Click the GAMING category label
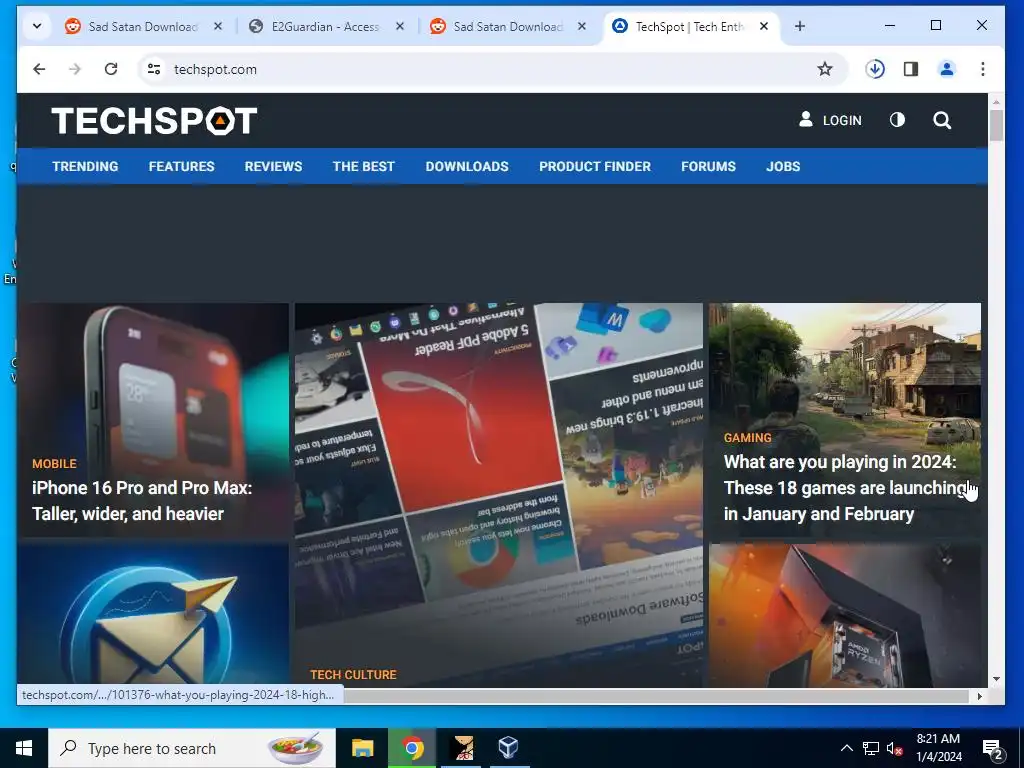Image resolution: width=1024 pixels, height=768 pixels. [x=748, y=438]
